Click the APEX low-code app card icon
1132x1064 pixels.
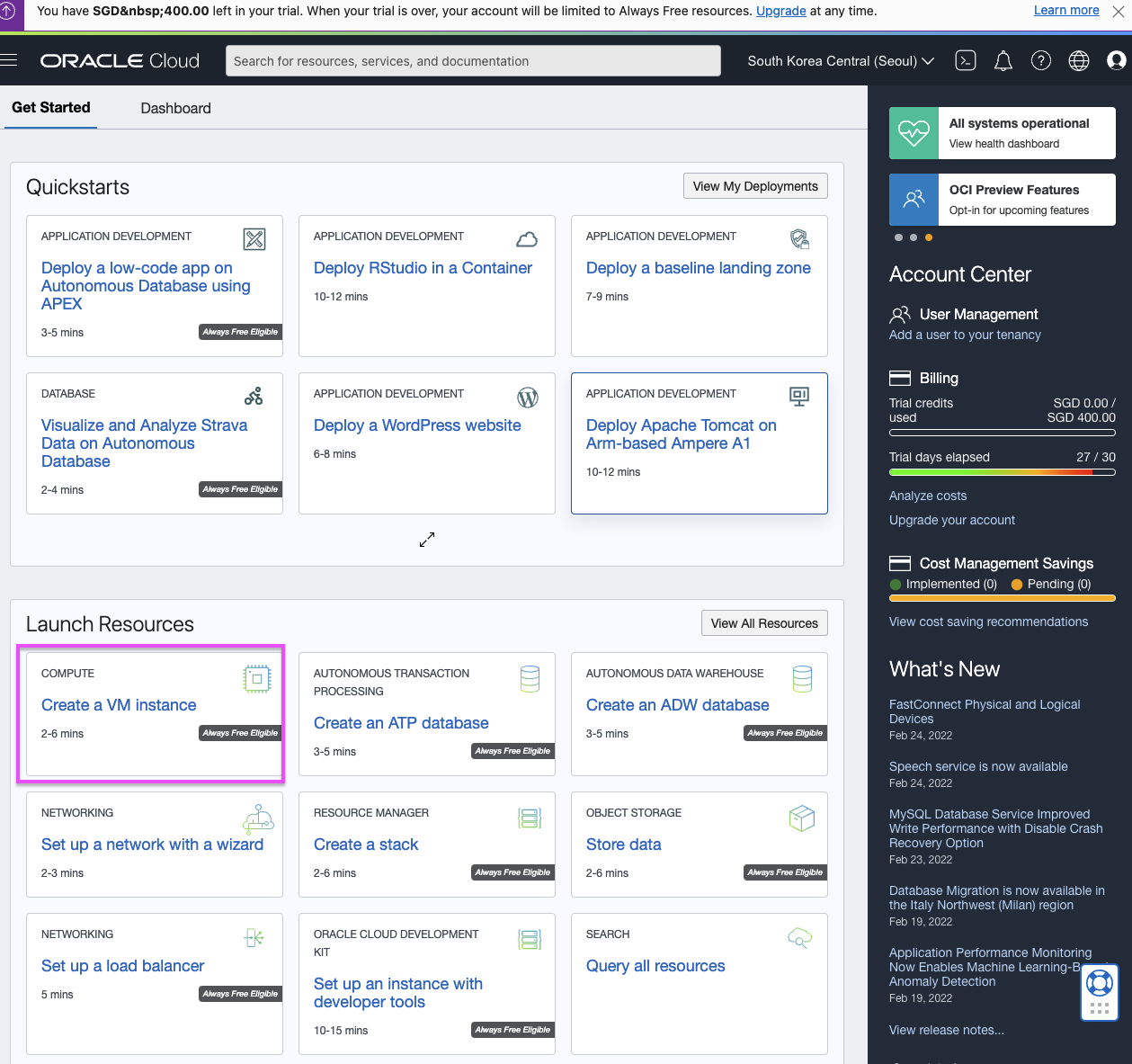coord(254,239)
